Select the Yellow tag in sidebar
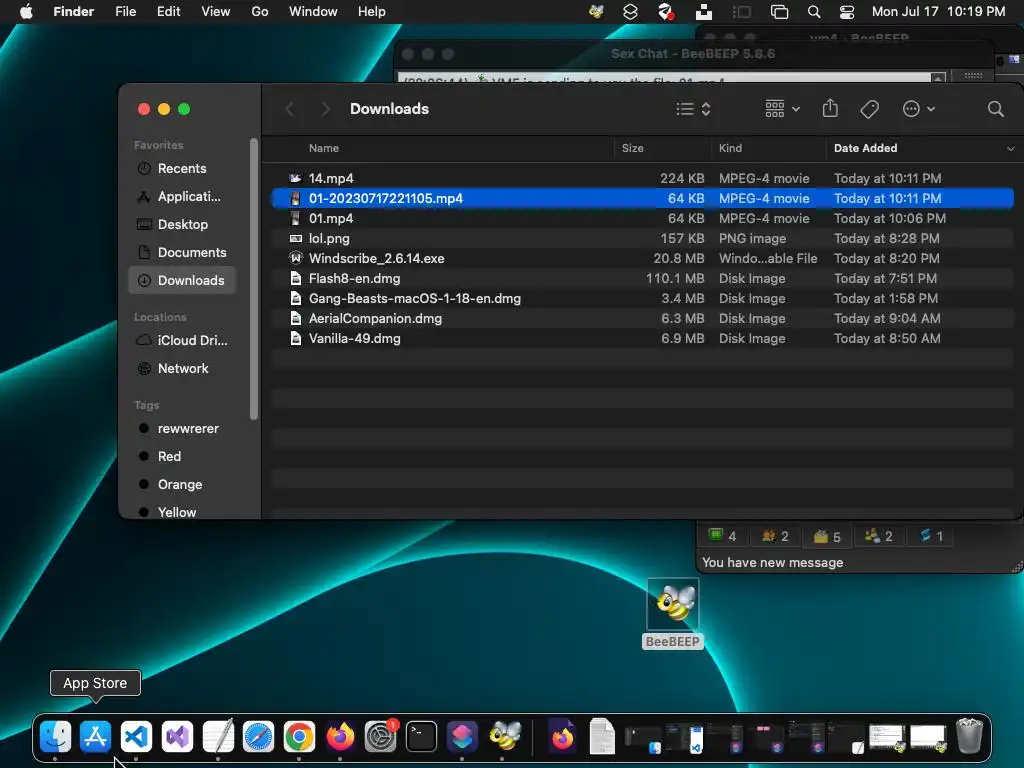 (x=182, y=511)
